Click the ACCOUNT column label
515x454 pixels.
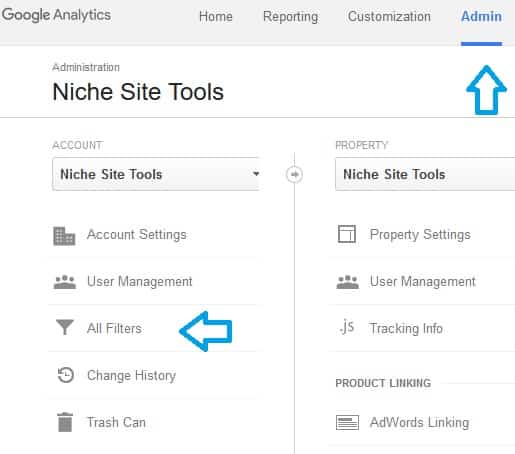[x=77, y=145]
